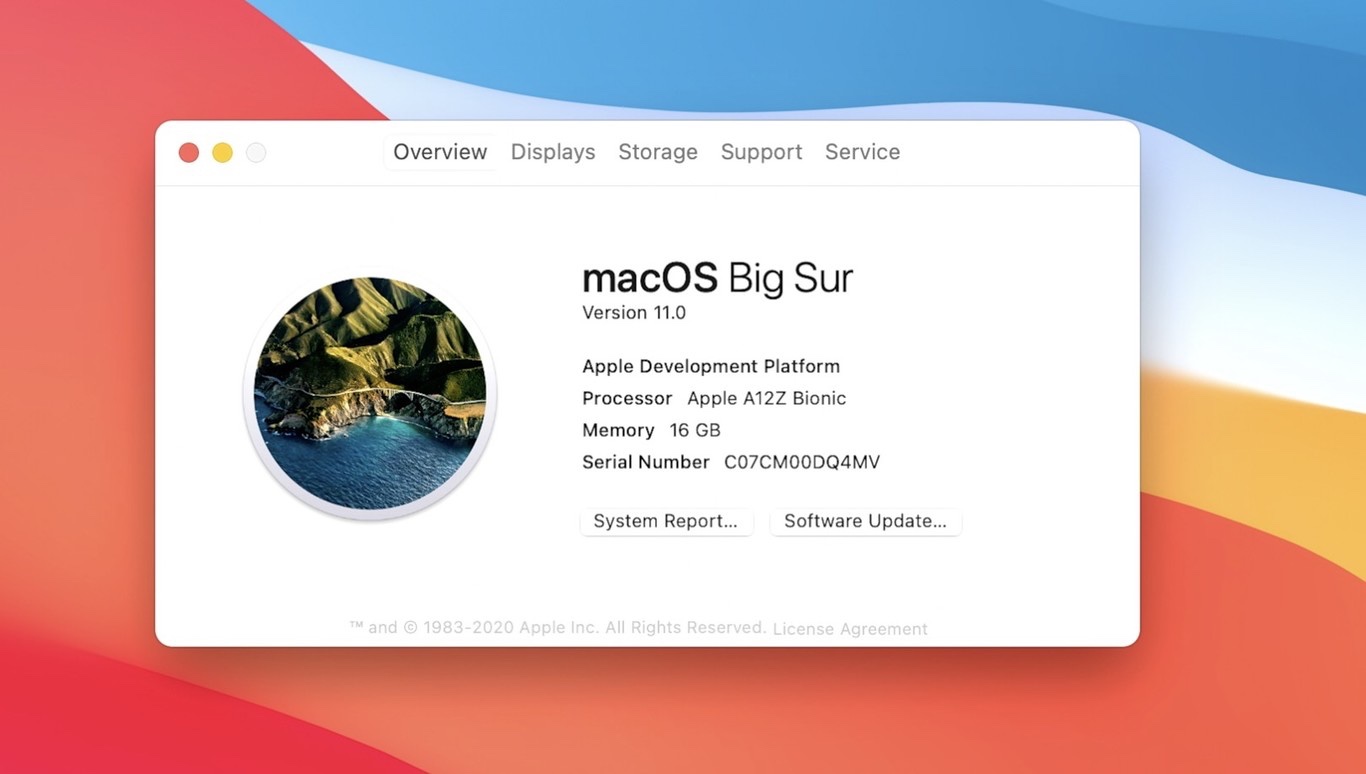Viewport: 1366px width, 774px height.
Task: Click the Version 11.0 text
Action: point(634,313)
